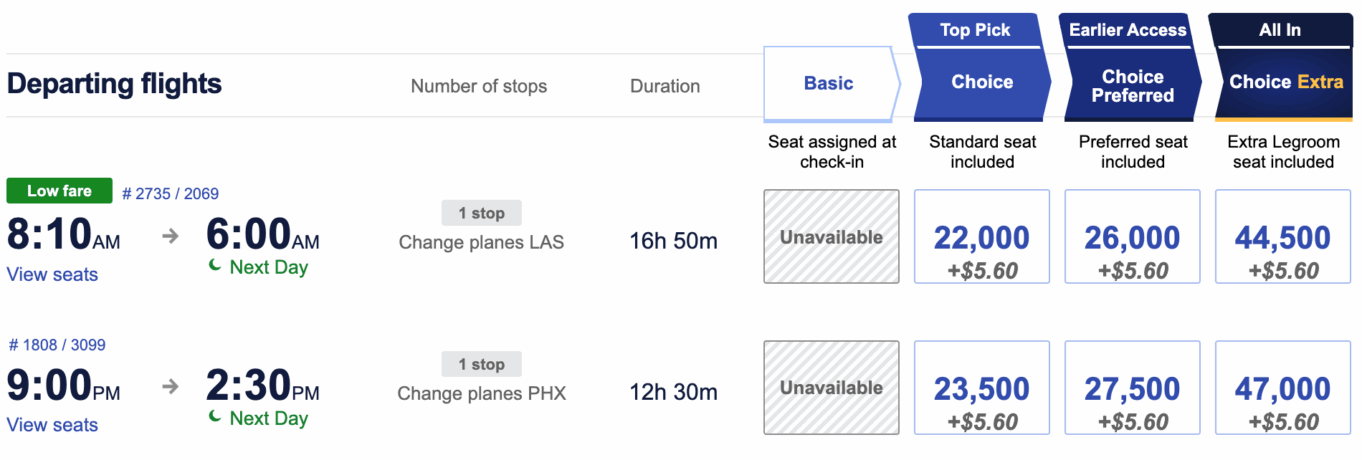1362x460 pixels.
Task: Click the 1 stop badge for PHX flight
Action: click(481, 364)
